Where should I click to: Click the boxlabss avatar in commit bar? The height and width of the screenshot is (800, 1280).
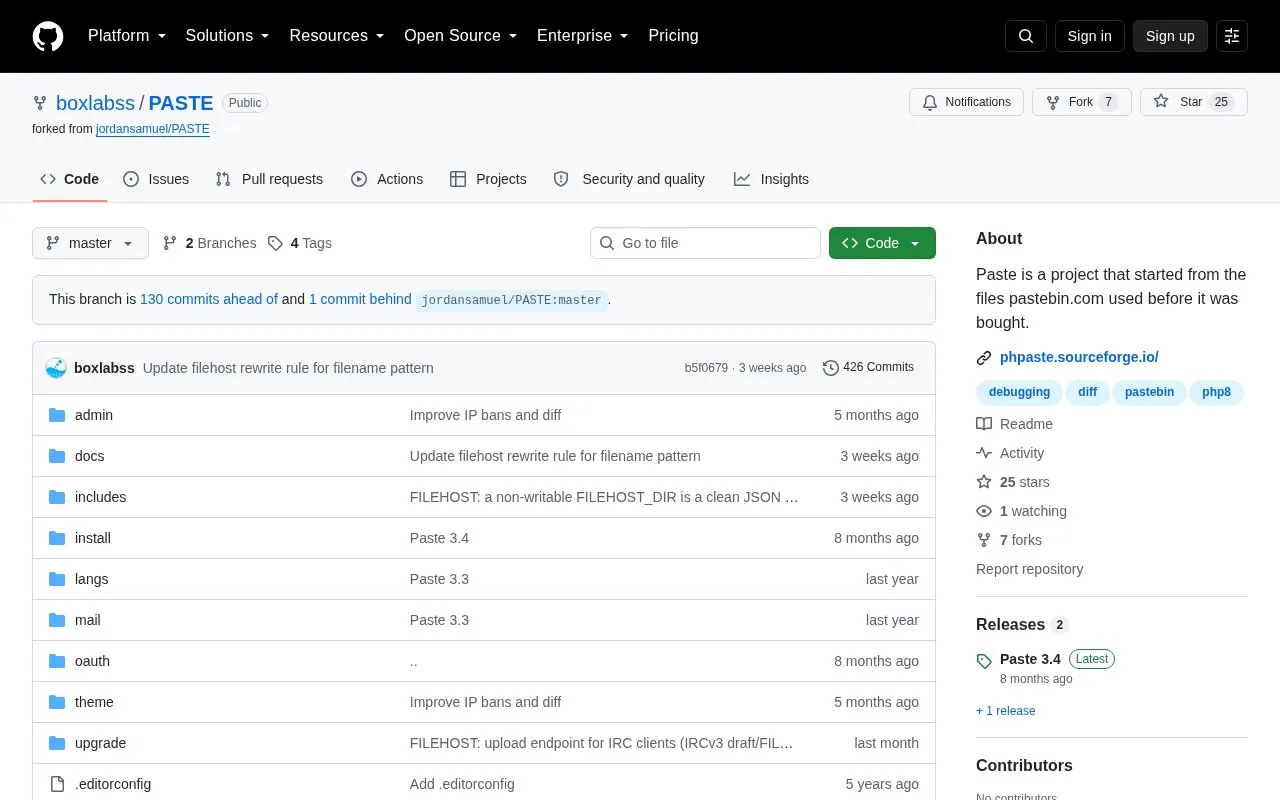56,368
